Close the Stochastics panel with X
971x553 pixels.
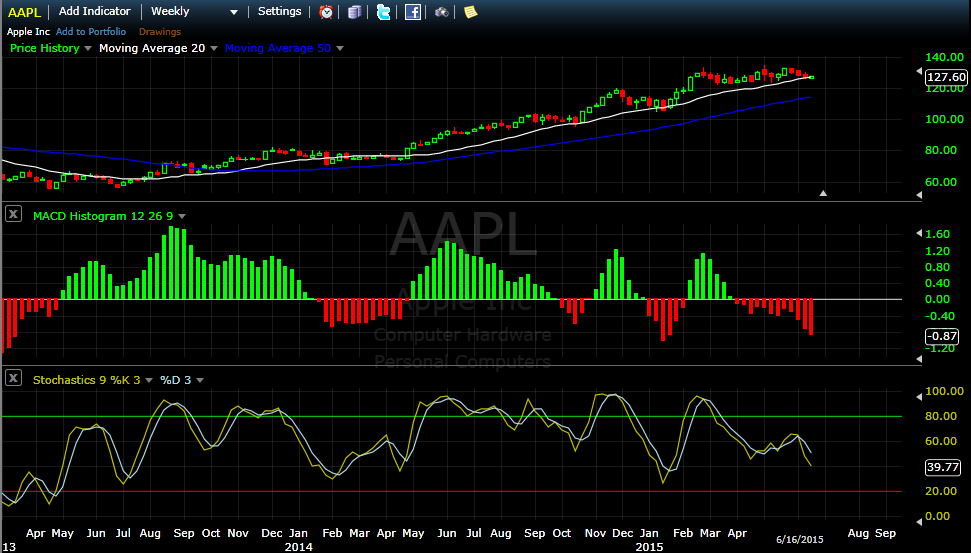pos(13,378)
